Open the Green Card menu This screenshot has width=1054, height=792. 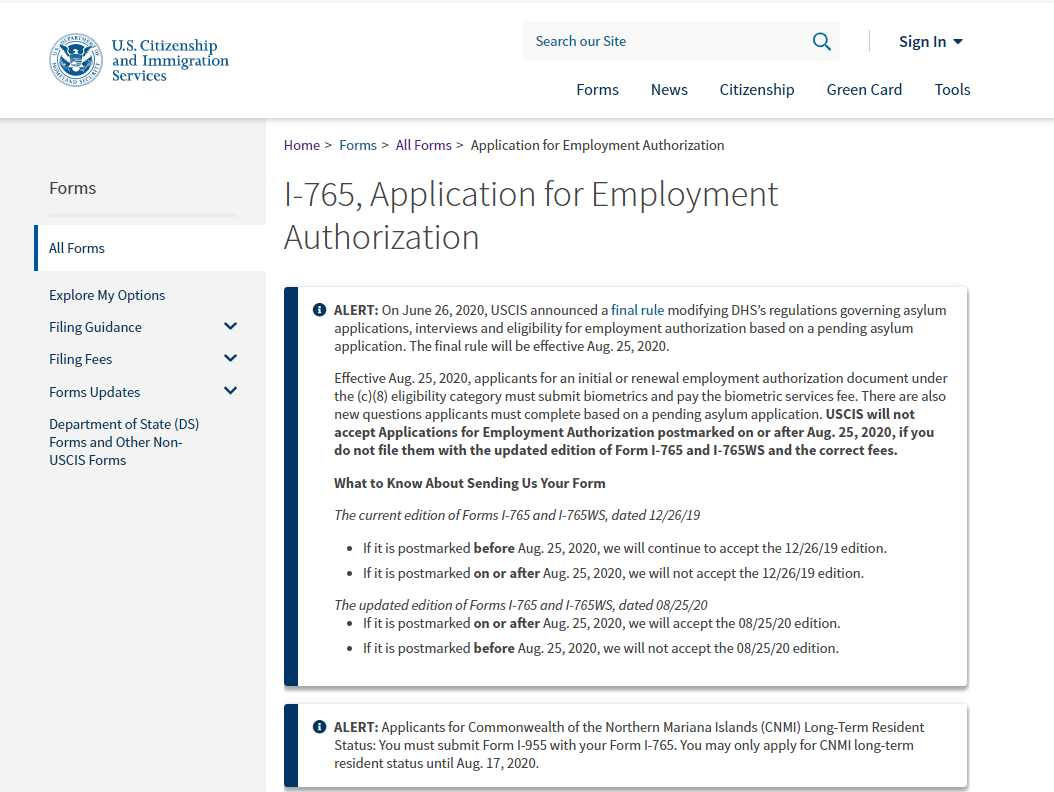click(864, 89)
